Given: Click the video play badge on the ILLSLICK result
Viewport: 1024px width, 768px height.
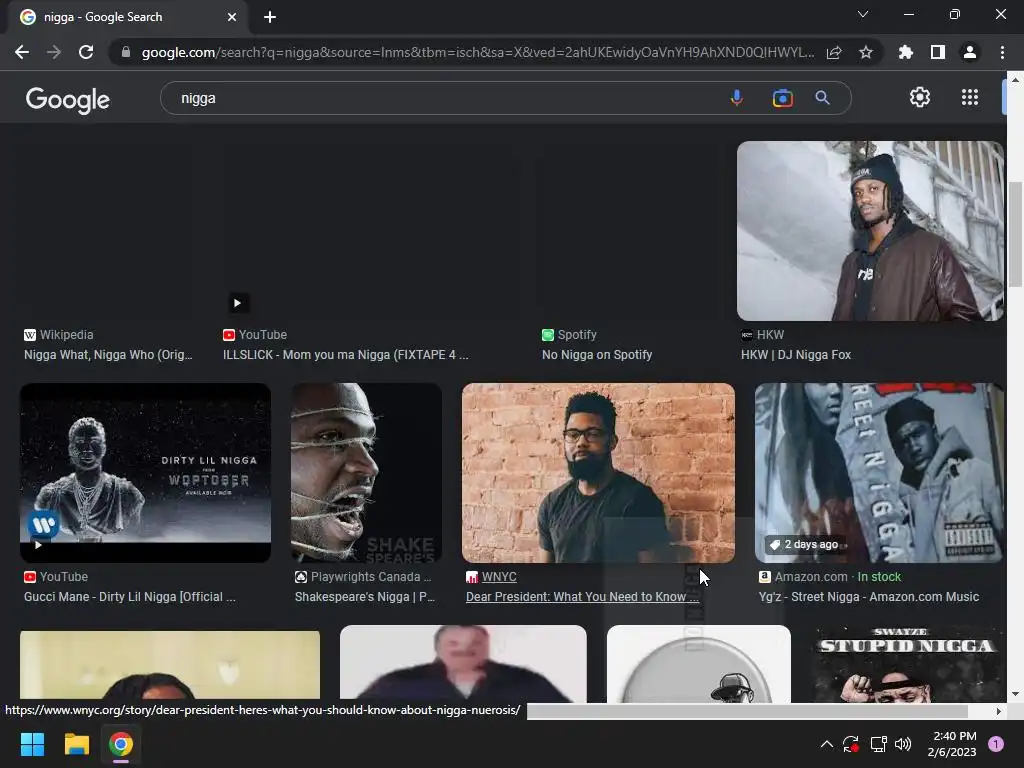Looking at the screenshot, I should coord(238,303).
